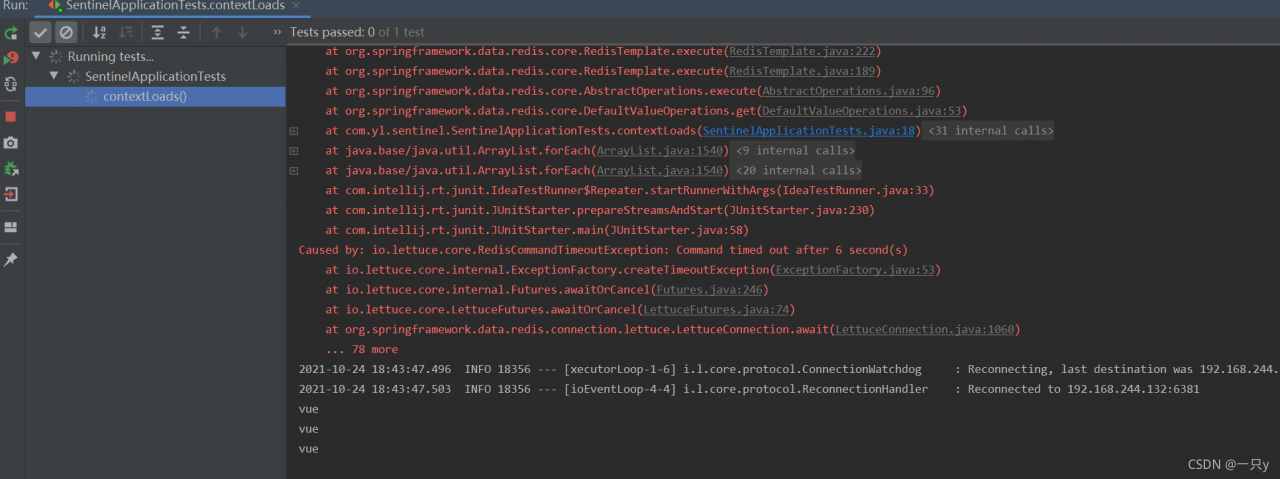Open the layout settings icon in left gutter
The width and height of the screenshot is (1280, 479).
click(11, 228)
